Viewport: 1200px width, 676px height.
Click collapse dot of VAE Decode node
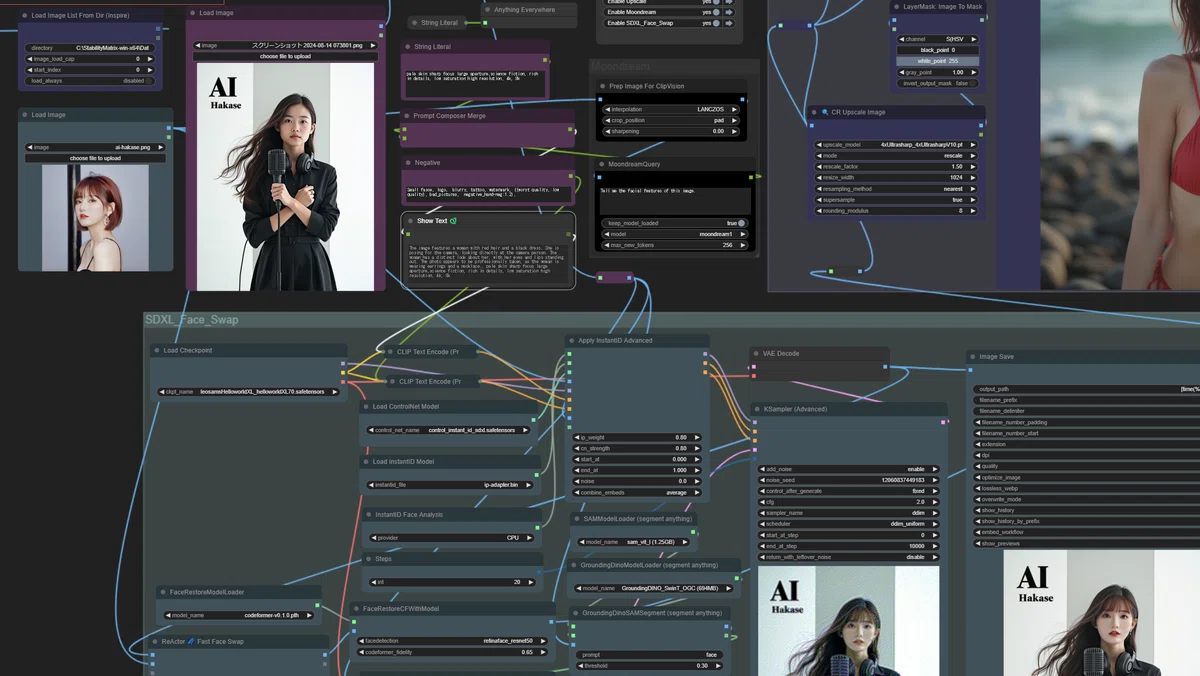pyautogui.click(x=757, y=353)
